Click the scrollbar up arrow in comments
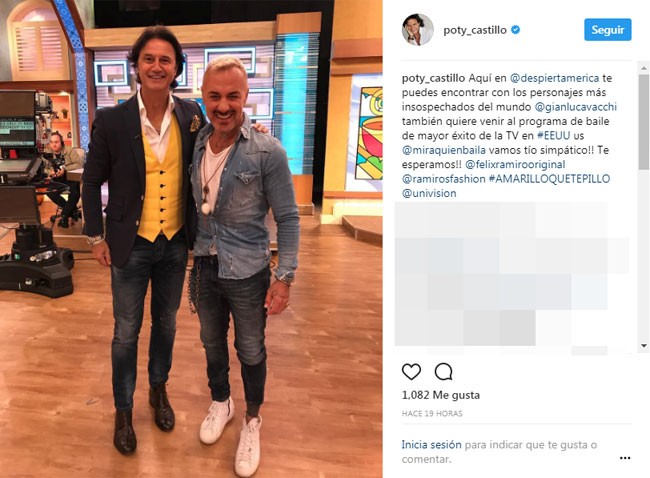This screenshot has height=478, width=650. (644, 68)
